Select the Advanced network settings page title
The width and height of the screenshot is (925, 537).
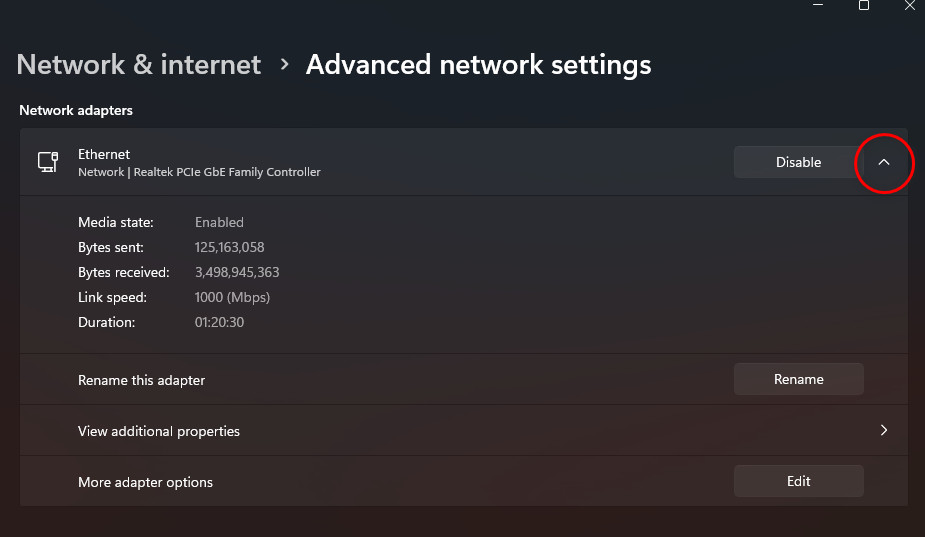(x=478, y=65)
